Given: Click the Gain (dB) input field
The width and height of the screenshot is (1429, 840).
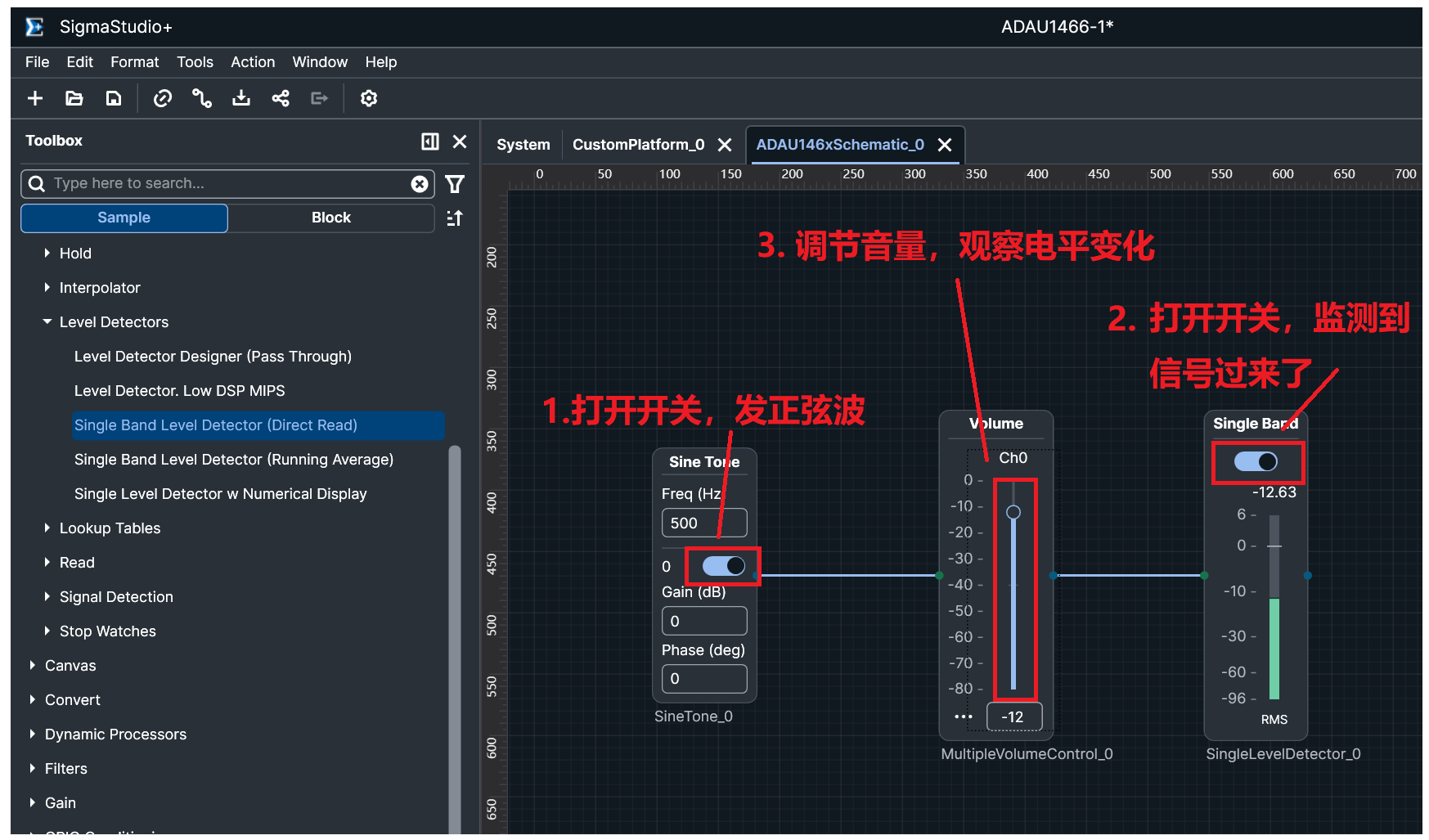Looking at the screenshot, I should coord(704,621).
